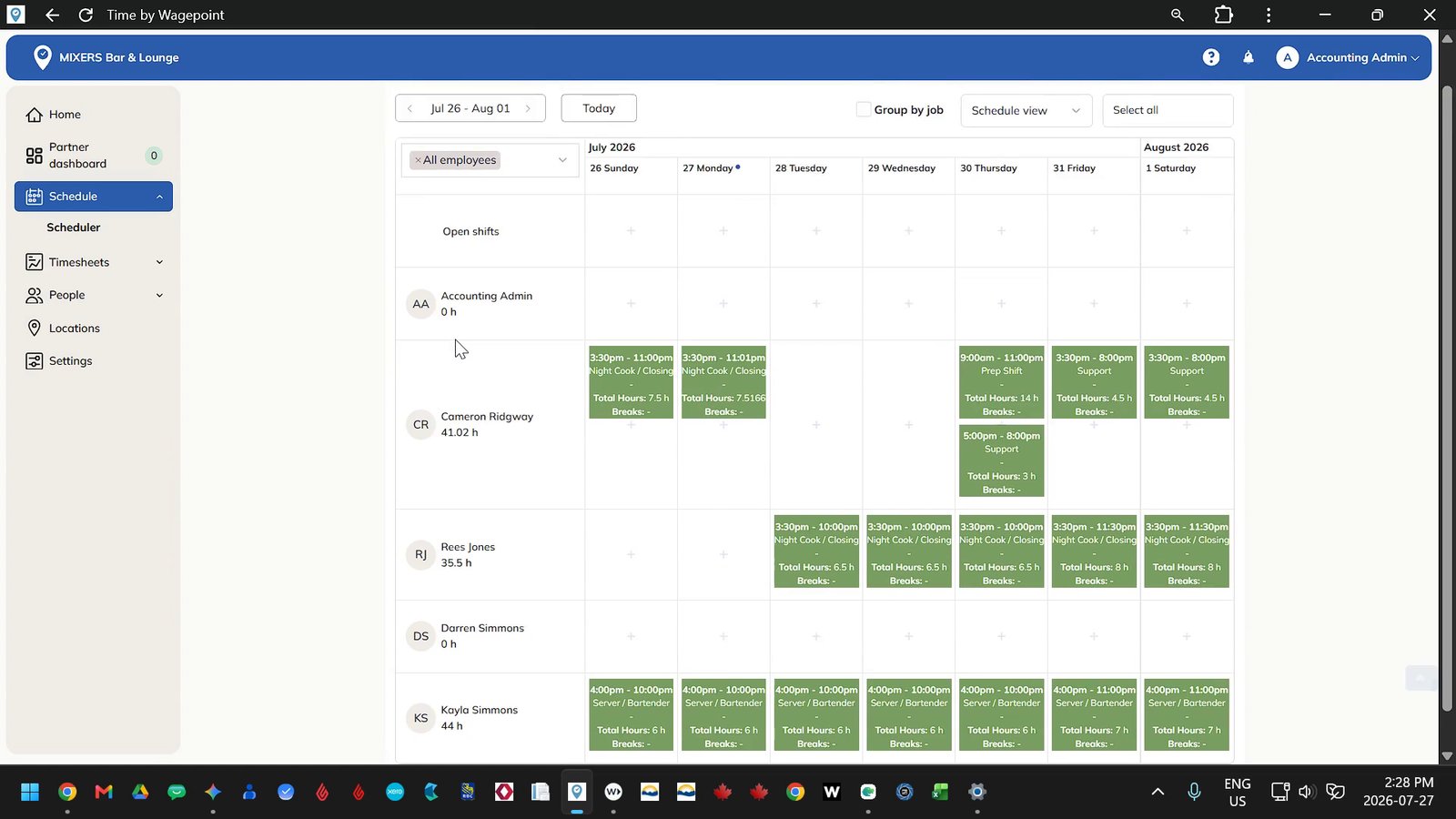
Task: Open the browser zoom magnifier icon
Action: 1178,15
